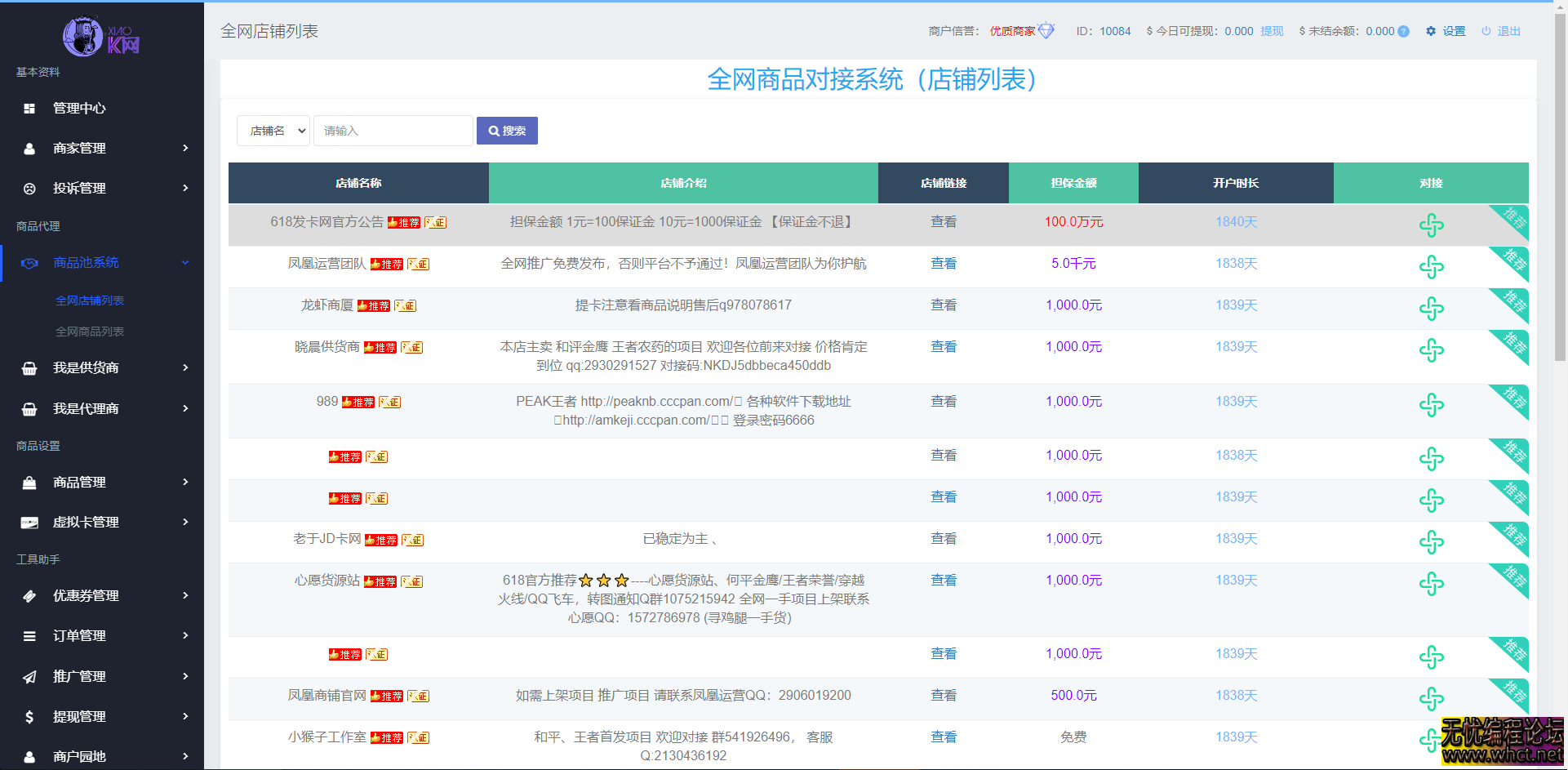Image resolution: width=1568 pixels, height=770 pixels.
Task: Click the 优质商家 diamond badge icon
Action: point(1047,29)
